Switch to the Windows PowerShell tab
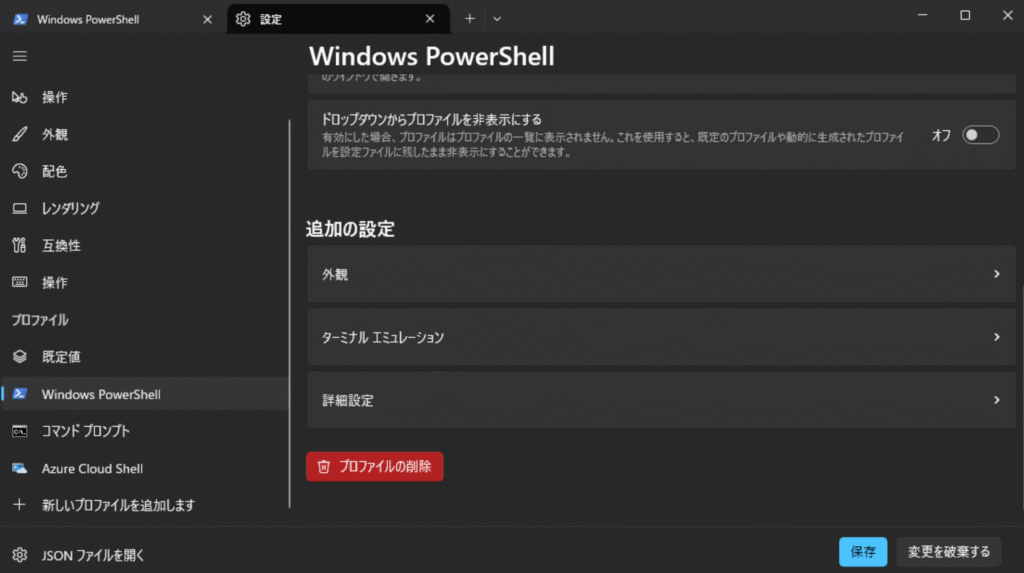The image size is (1024, 573). 110,19
